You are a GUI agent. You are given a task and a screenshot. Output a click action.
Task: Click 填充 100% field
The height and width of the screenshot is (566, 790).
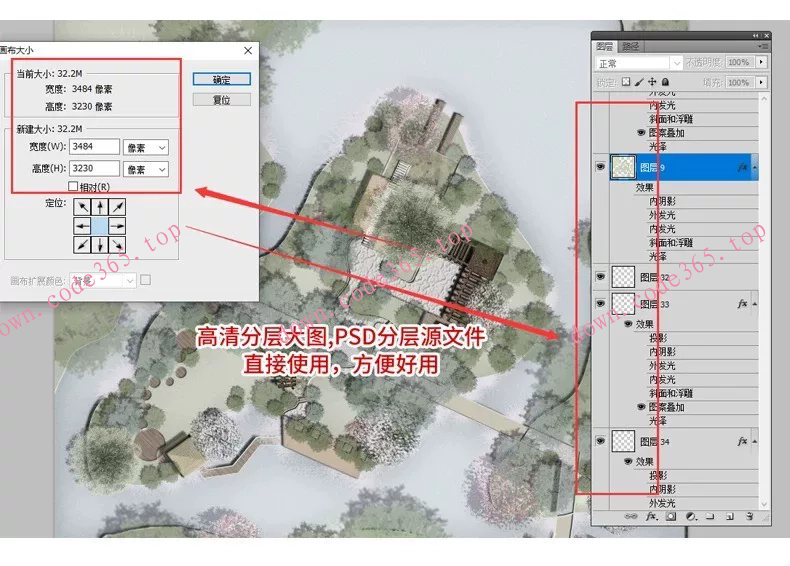click(x=741, y=82)
